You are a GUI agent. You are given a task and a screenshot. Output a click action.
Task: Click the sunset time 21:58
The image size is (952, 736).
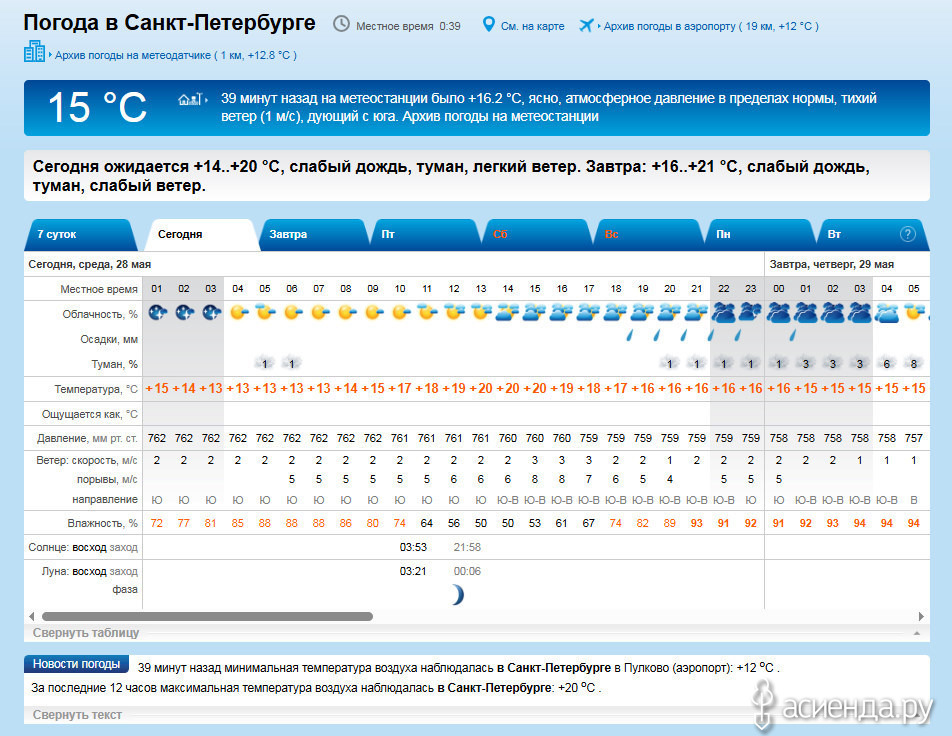467,547
